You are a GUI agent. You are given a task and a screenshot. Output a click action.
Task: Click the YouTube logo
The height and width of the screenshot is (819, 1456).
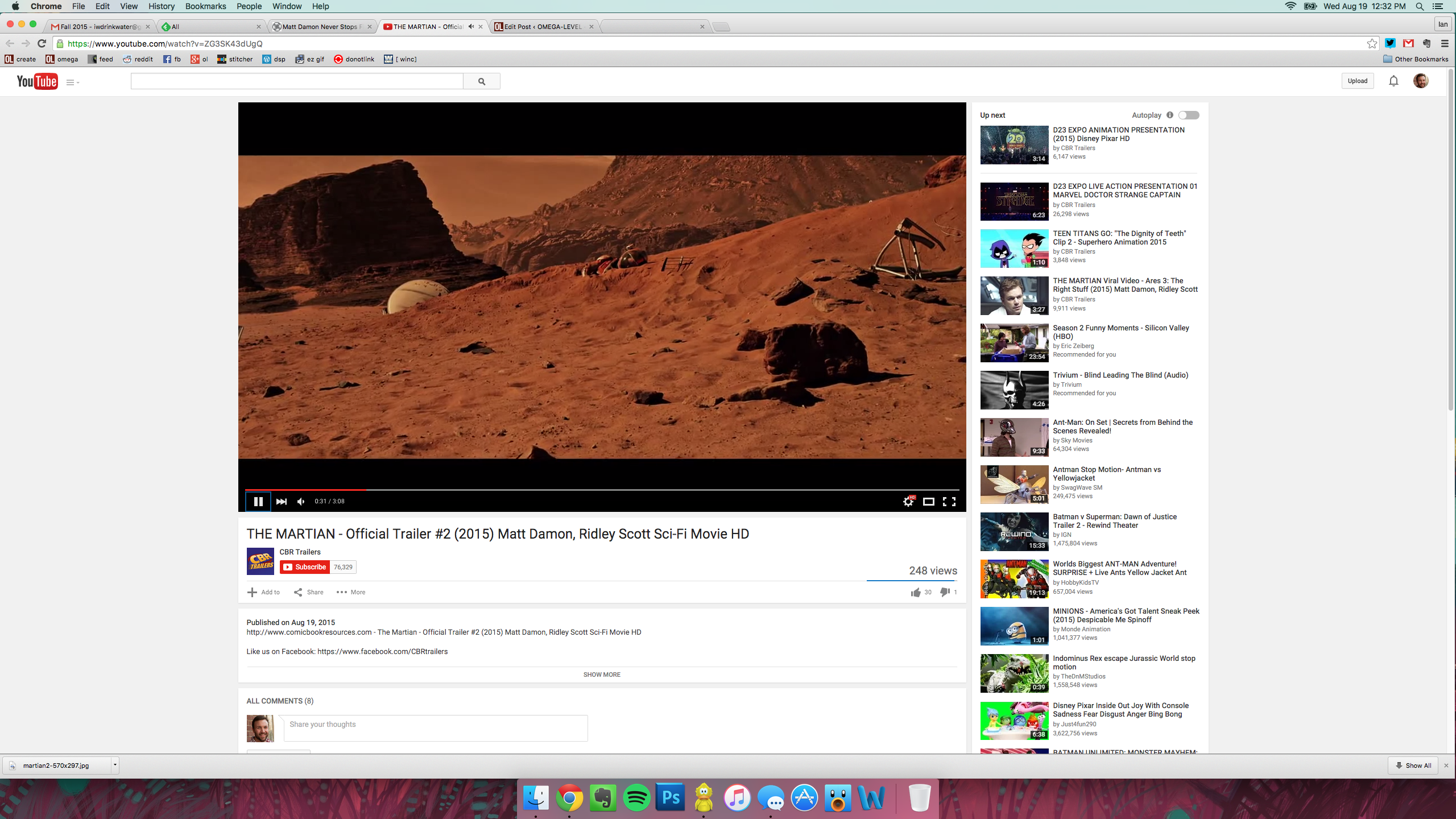(37, 81)
